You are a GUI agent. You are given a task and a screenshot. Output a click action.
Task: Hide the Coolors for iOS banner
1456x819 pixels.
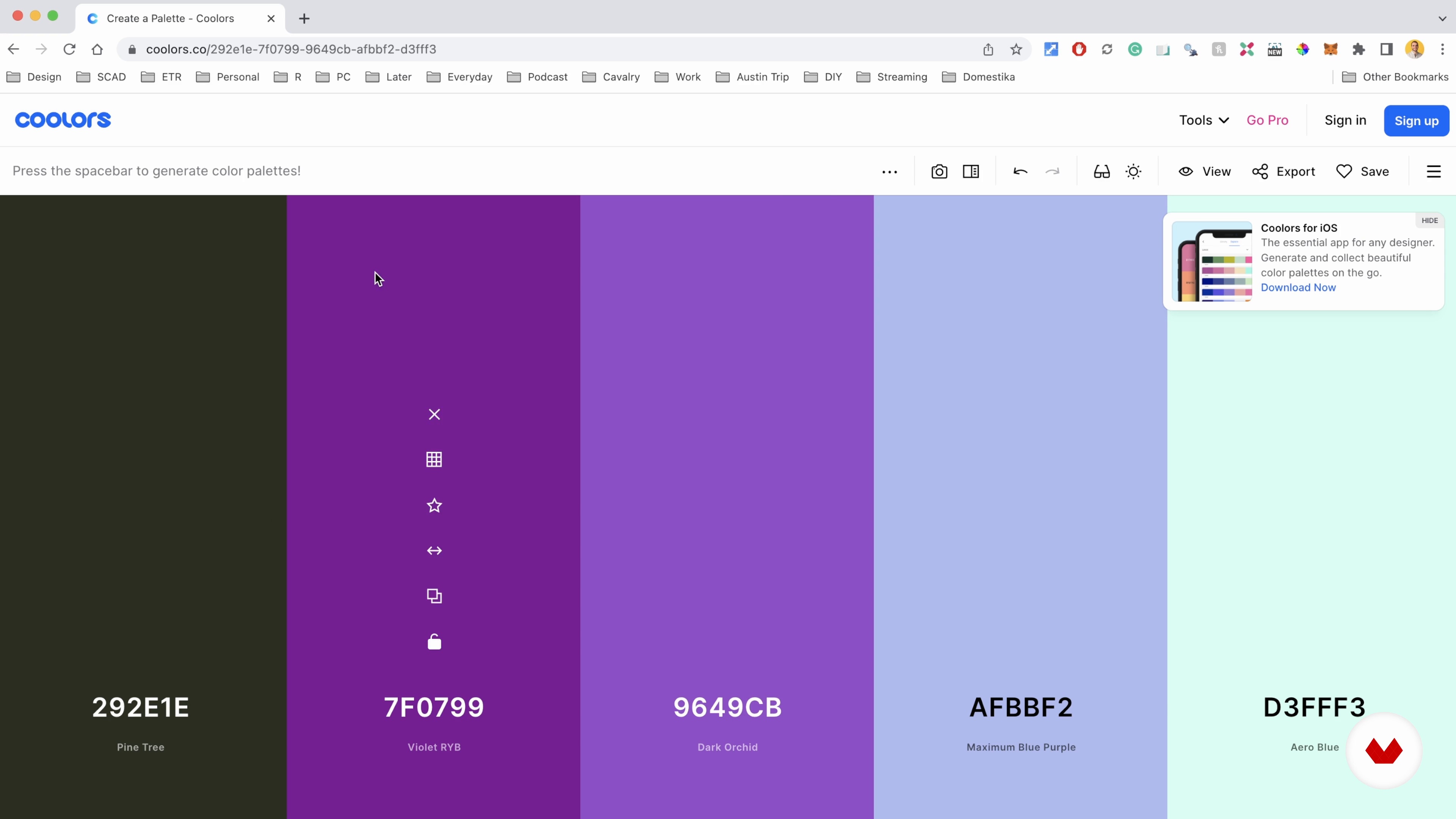pyautogui.click(x=1429, y=220)
